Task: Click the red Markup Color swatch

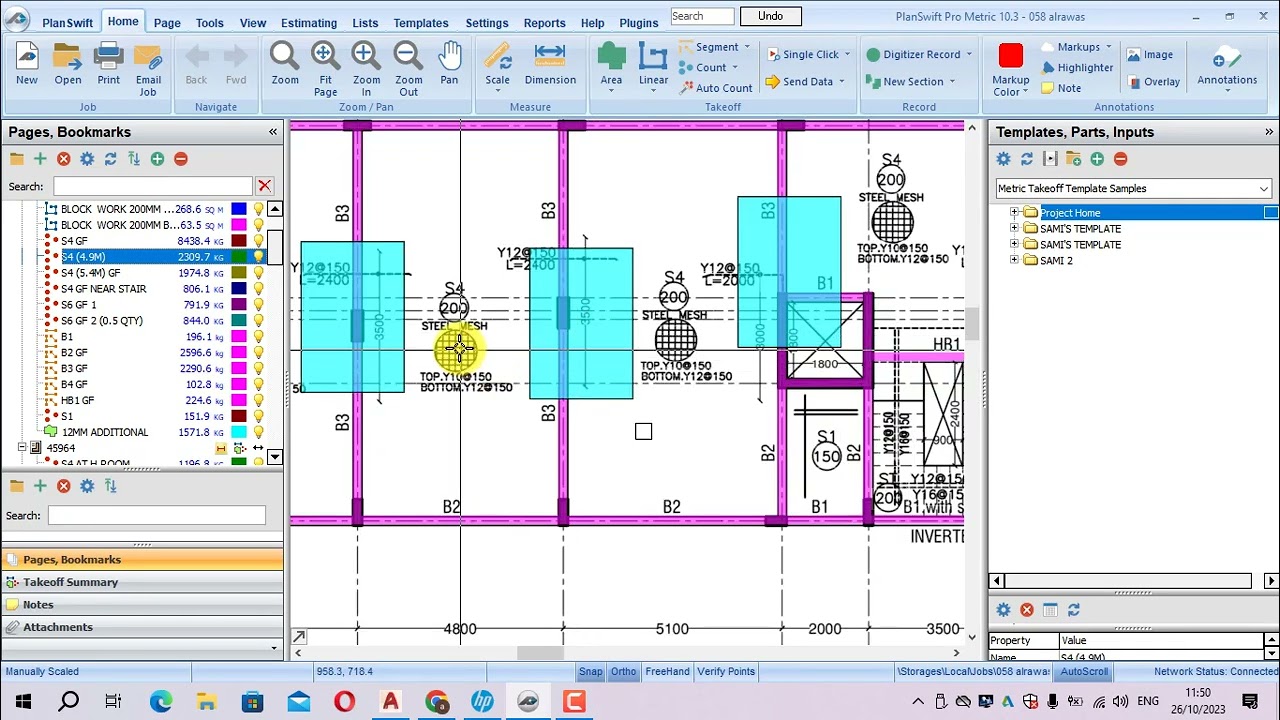Action: (x=1010, y=56)
